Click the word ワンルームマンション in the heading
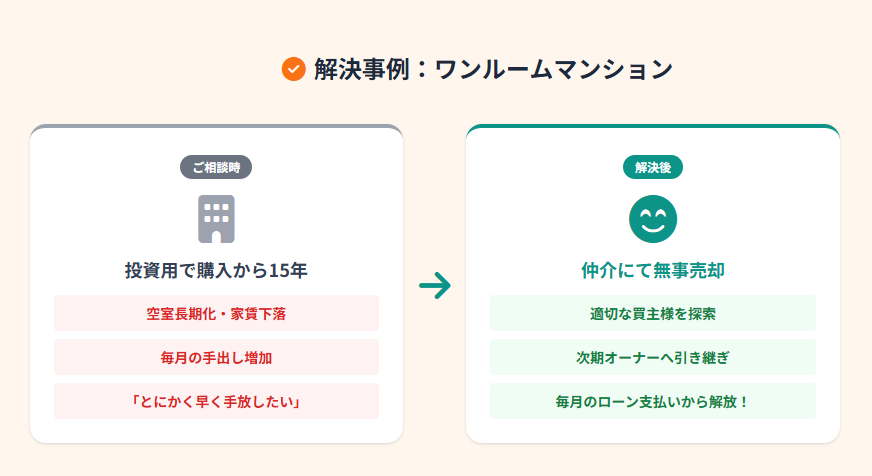The image size is (872, 476). click(x=554, y=70)
